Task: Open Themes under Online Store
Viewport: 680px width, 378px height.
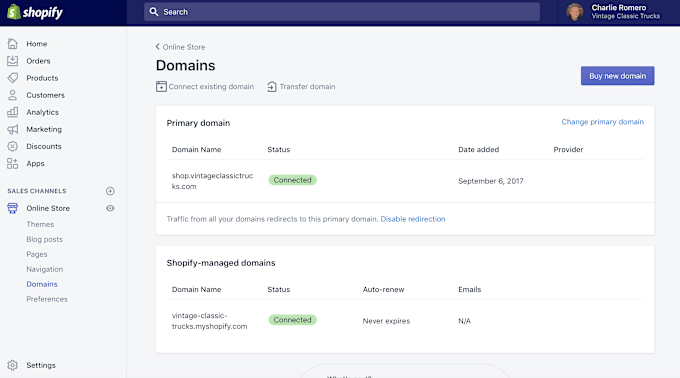Action: point(40,224)
